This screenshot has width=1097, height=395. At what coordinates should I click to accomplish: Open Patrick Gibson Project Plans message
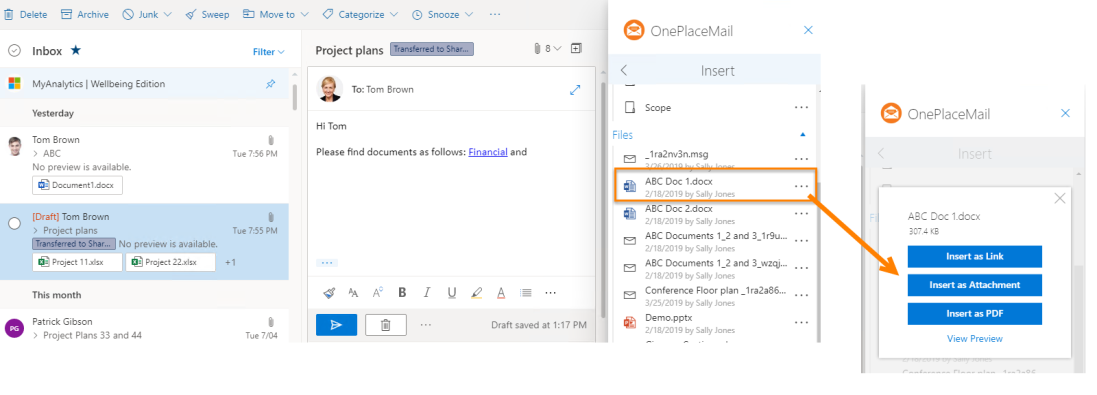pyautogui.click(x=144, y=328)
